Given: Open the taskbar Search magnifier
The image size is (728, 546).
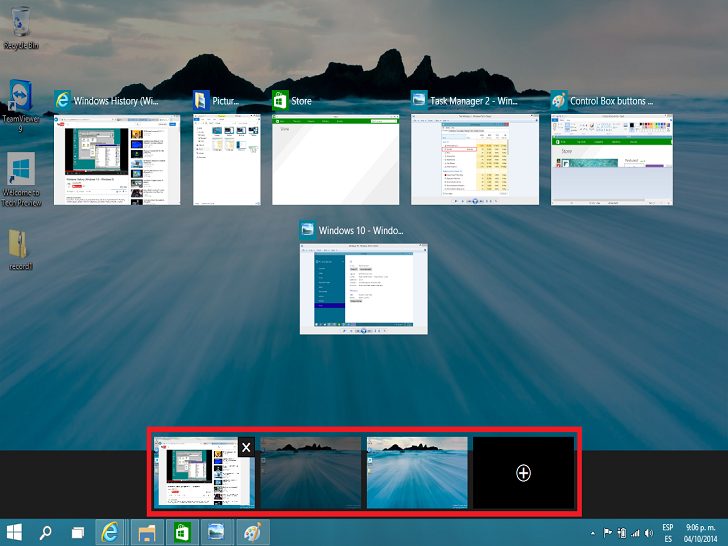Looking at the screenshot, I should [46, 532].
